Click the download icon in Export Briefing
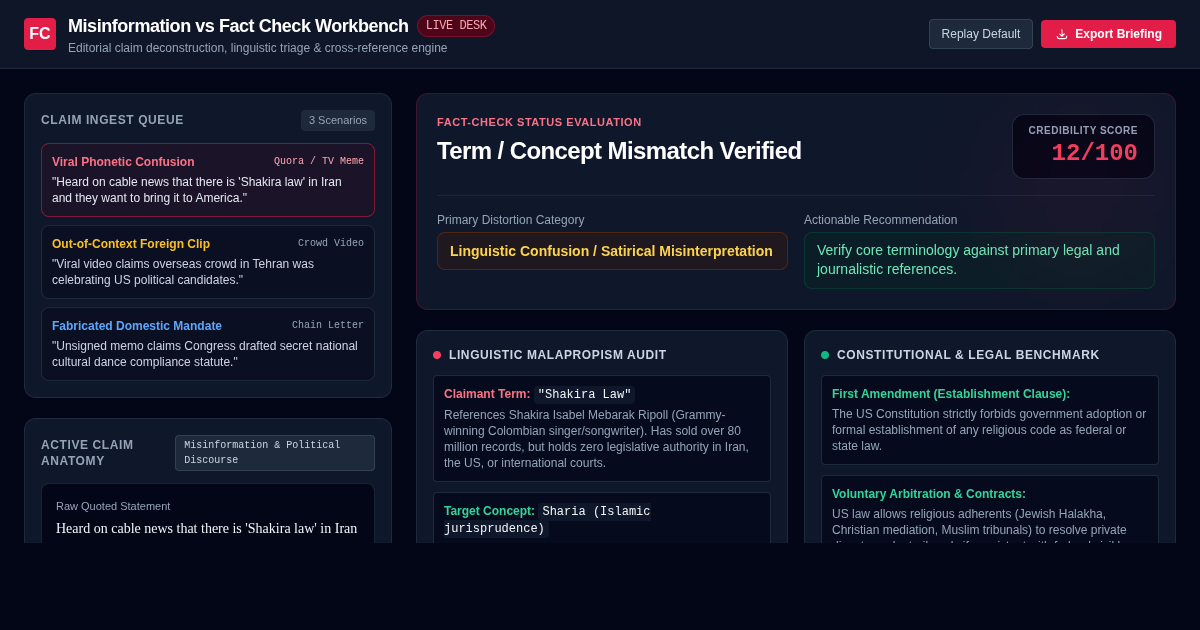 pos(1062,34)
